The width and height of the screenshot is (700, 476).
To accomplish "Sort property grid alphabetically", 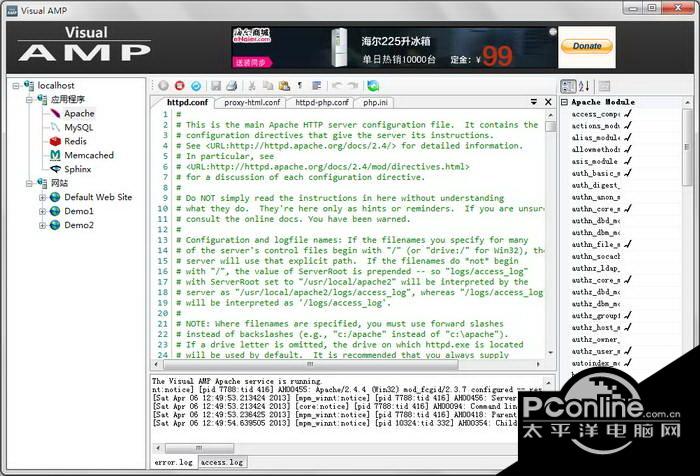I will point(584,86).
